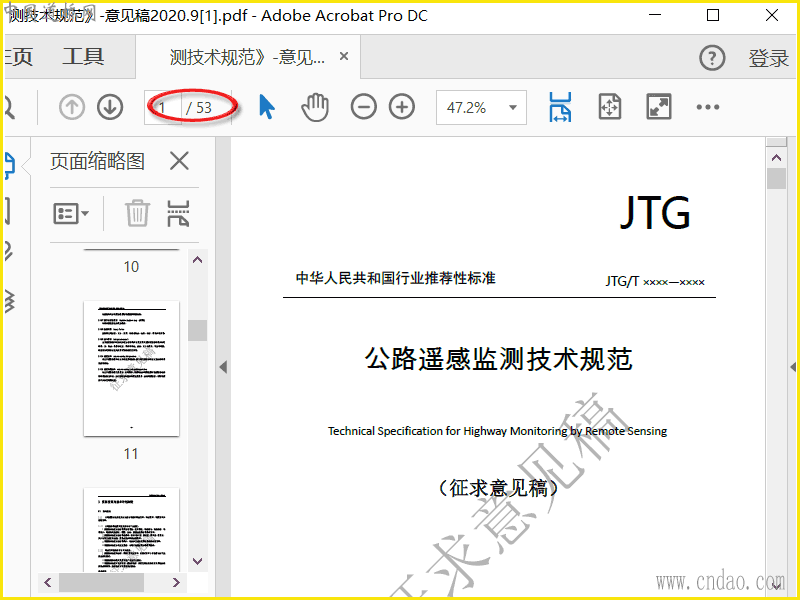Viewport: 800px width, 600px height.
Task: Close the 页面缩略图 panel
Action: 179,161
